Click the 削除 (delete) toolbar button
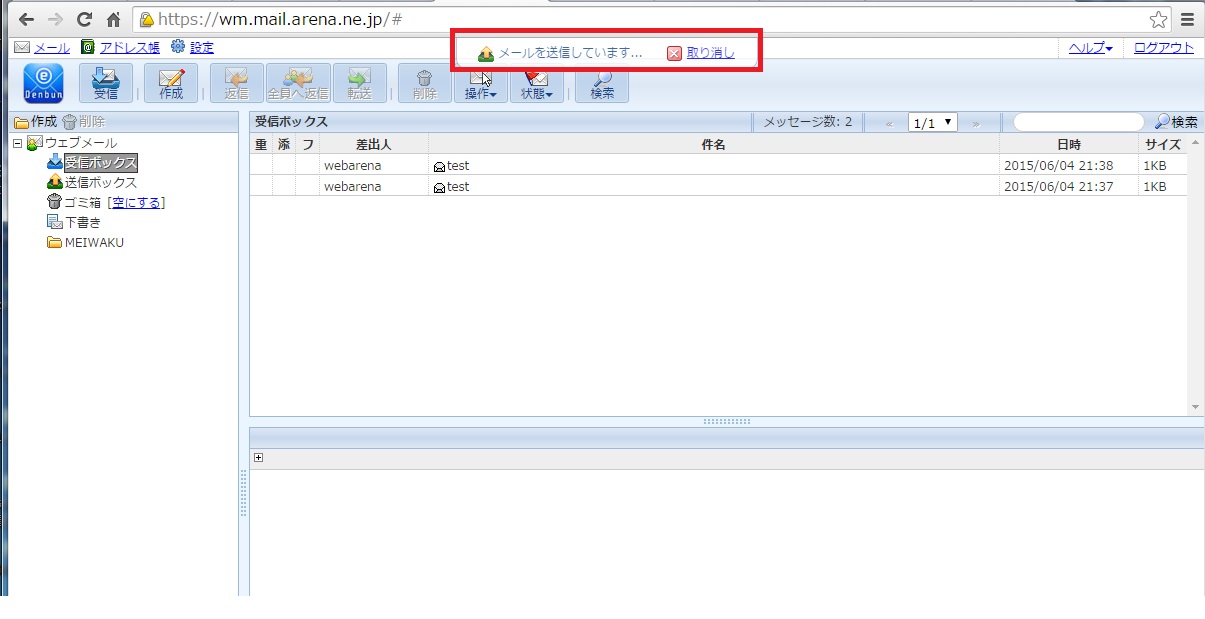This screenshot has width=1205, height=619. point(425,83)
